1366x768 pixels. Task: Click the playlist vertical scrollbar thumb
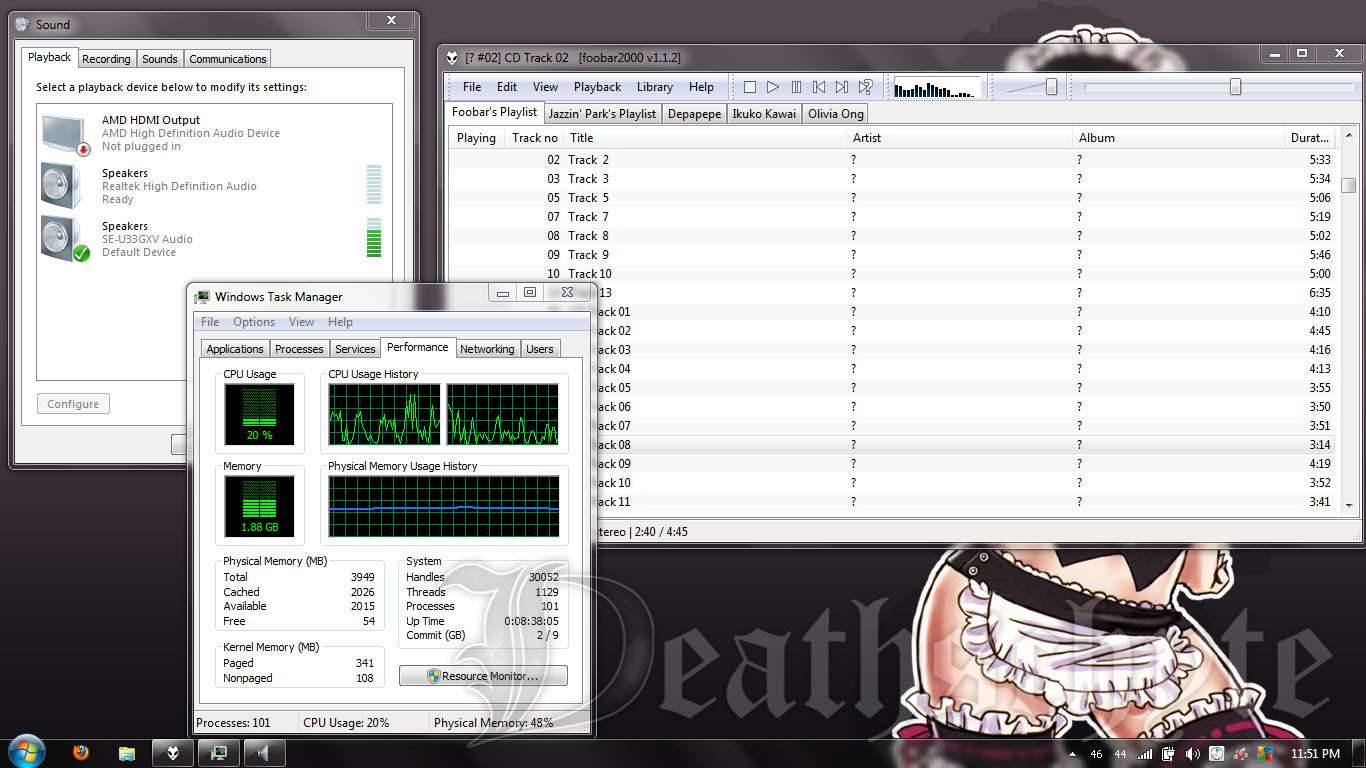pyautogui.click(x=1348, y=185)
